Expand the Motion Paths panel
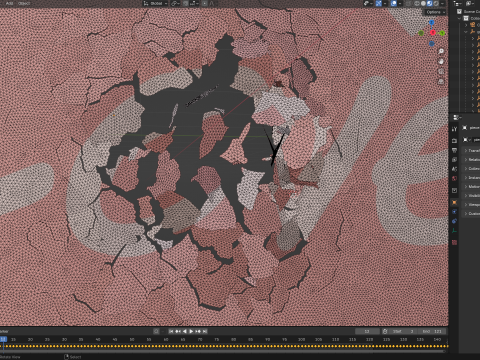The width and height of the screenshot is (480, 360). point(471,187)
